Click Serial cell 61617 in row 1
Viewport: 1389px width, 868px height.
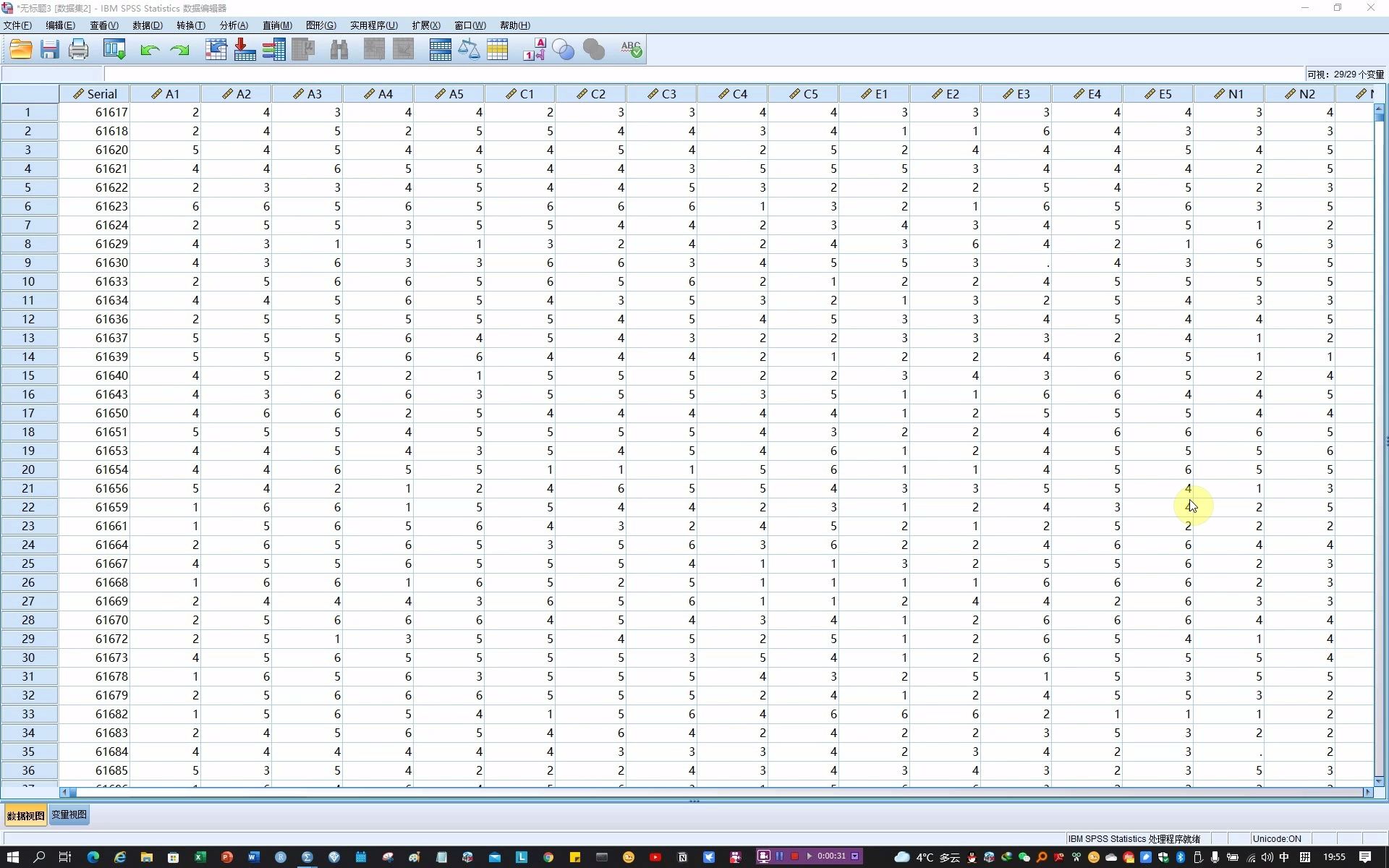click(95, 112)
